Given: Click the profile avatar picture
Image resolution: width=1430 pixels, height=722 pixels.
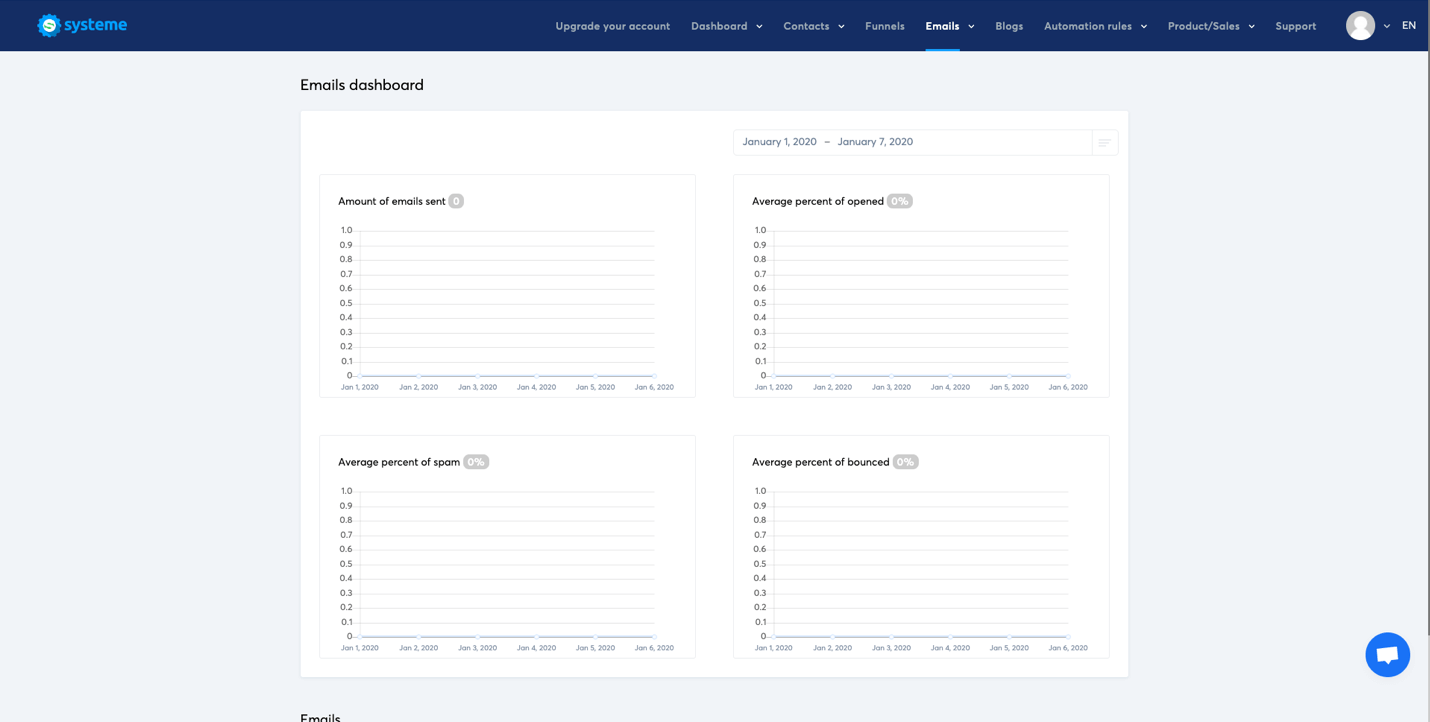Looking at the screenshot, I should point(1360,25).
